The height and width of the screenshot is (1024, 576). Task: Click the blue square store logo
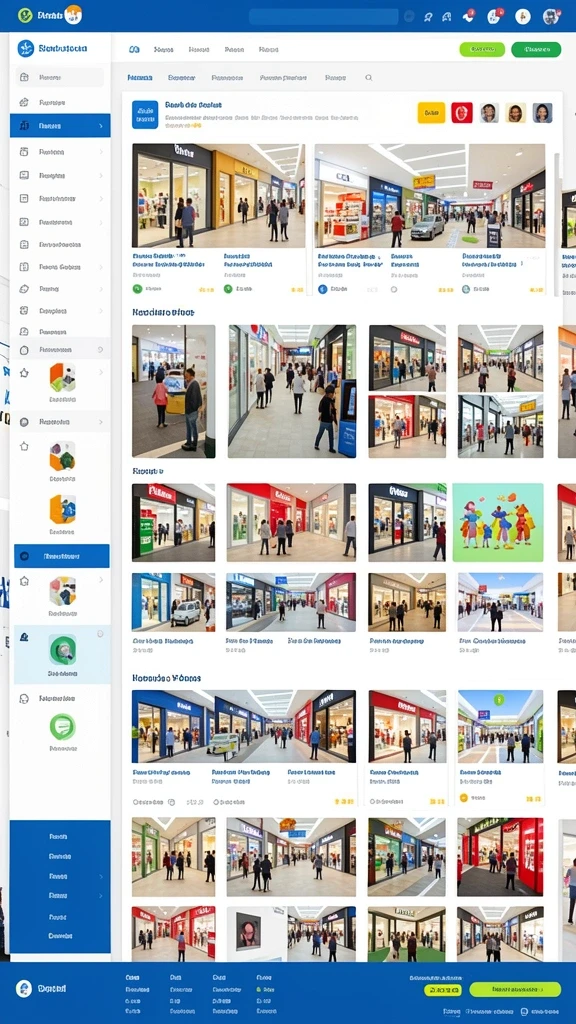pos(145,114)
